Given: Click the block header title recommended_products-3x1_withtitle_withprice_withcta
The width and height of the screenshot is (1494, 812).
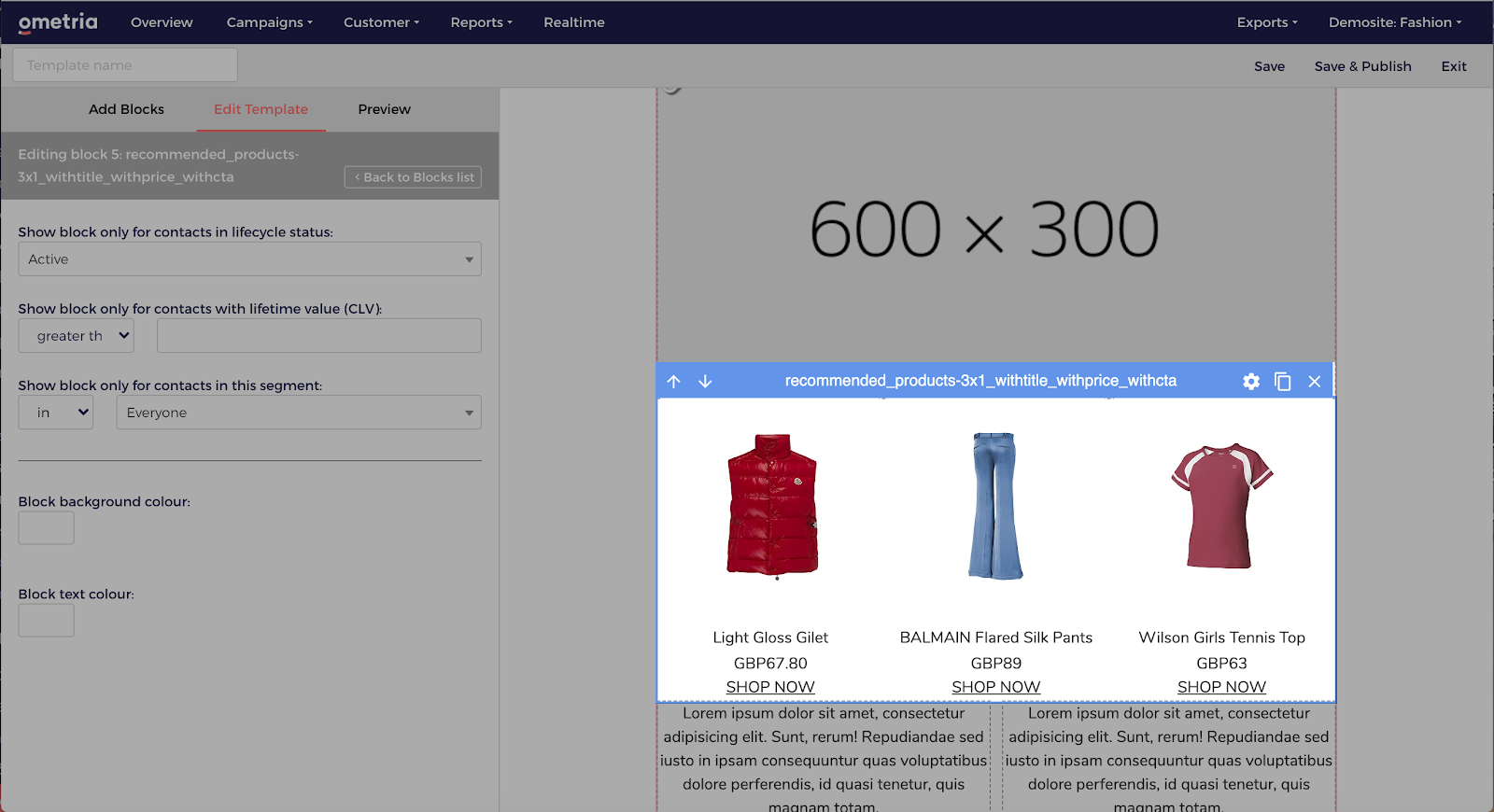Looking at the screenshot, I should [x=980, y=381].
